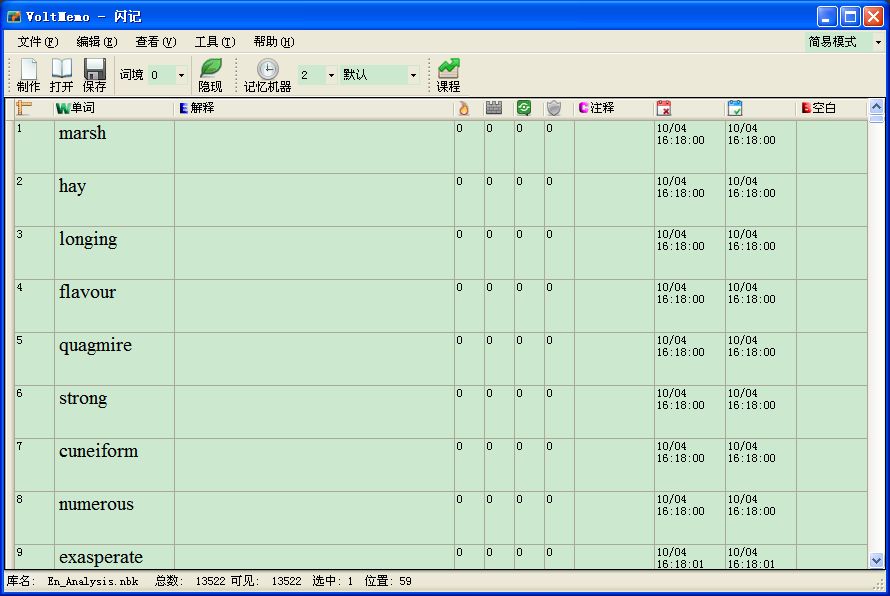This screenshot has width=890, height=596.
Task: Select the word "numerous"
Action: pyautogui.click(x=96, y=505)
